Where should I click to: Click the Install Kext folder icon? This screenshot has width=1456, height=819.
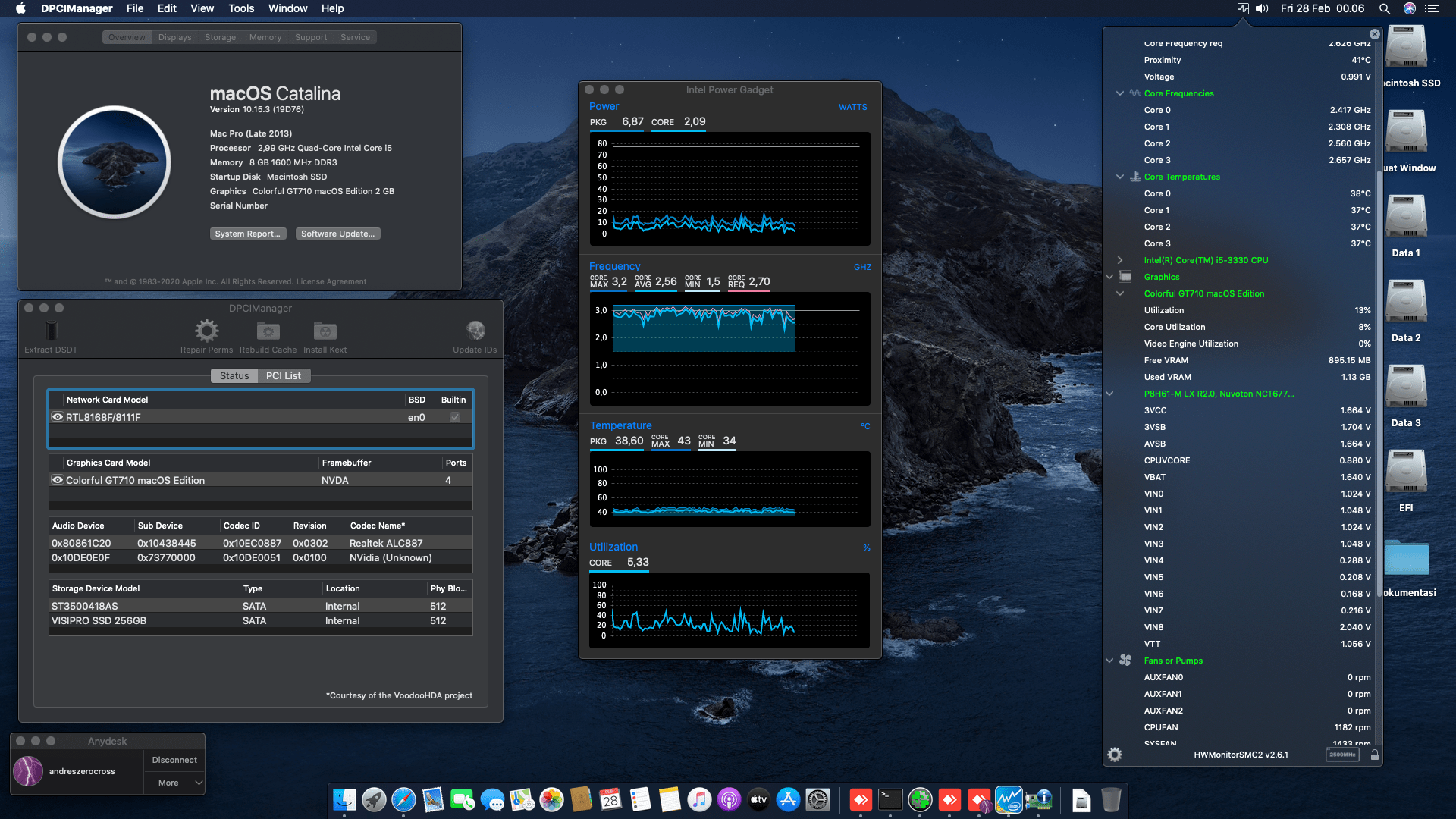[x=325, y=331]
